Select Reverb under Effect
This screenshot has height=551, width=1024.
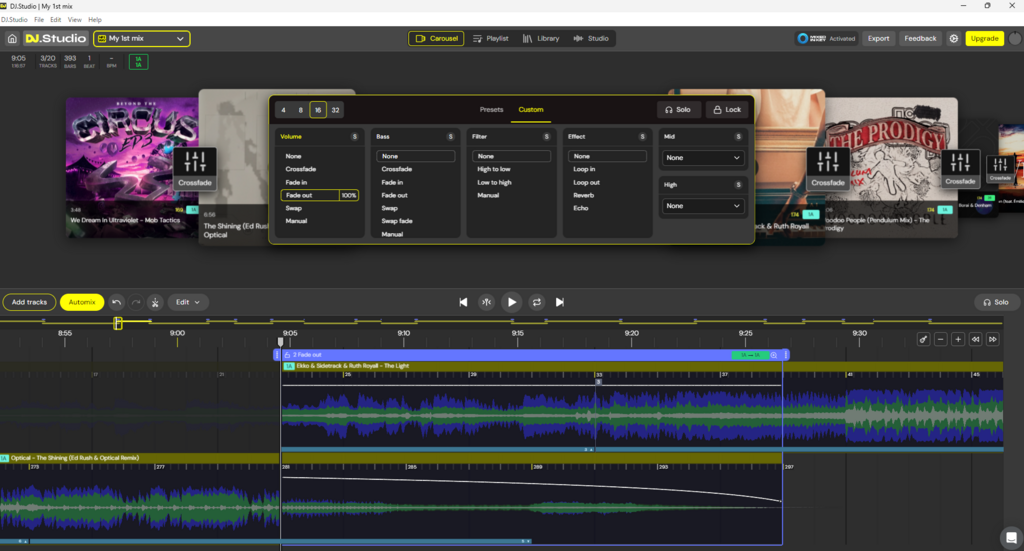click(584, 195)
